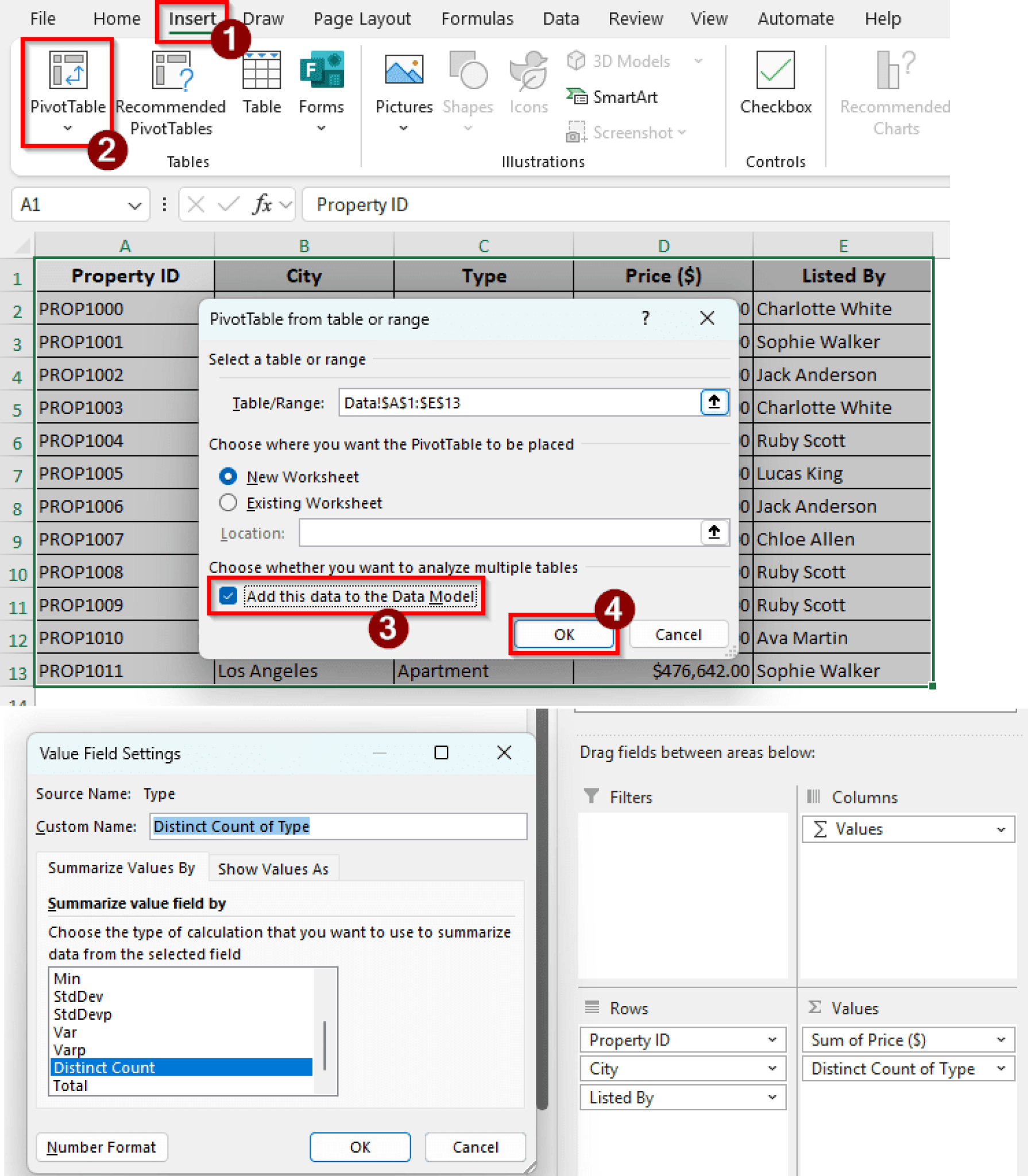Screen dimensions: 1028x1176
Task: Open the Property ID rows dropdown
Action: tap(771, 1040)
